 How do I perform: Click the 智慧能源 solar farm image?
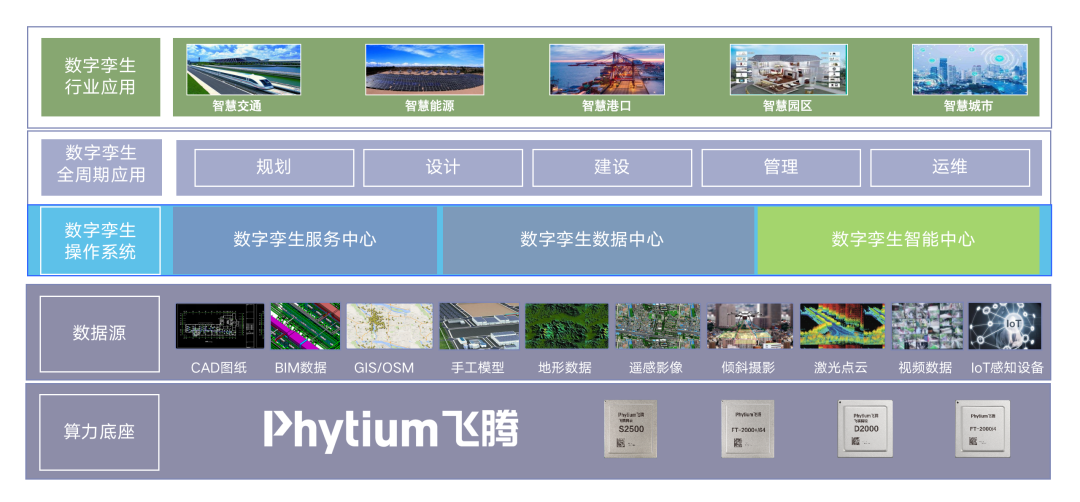click(x=424, y=70)
